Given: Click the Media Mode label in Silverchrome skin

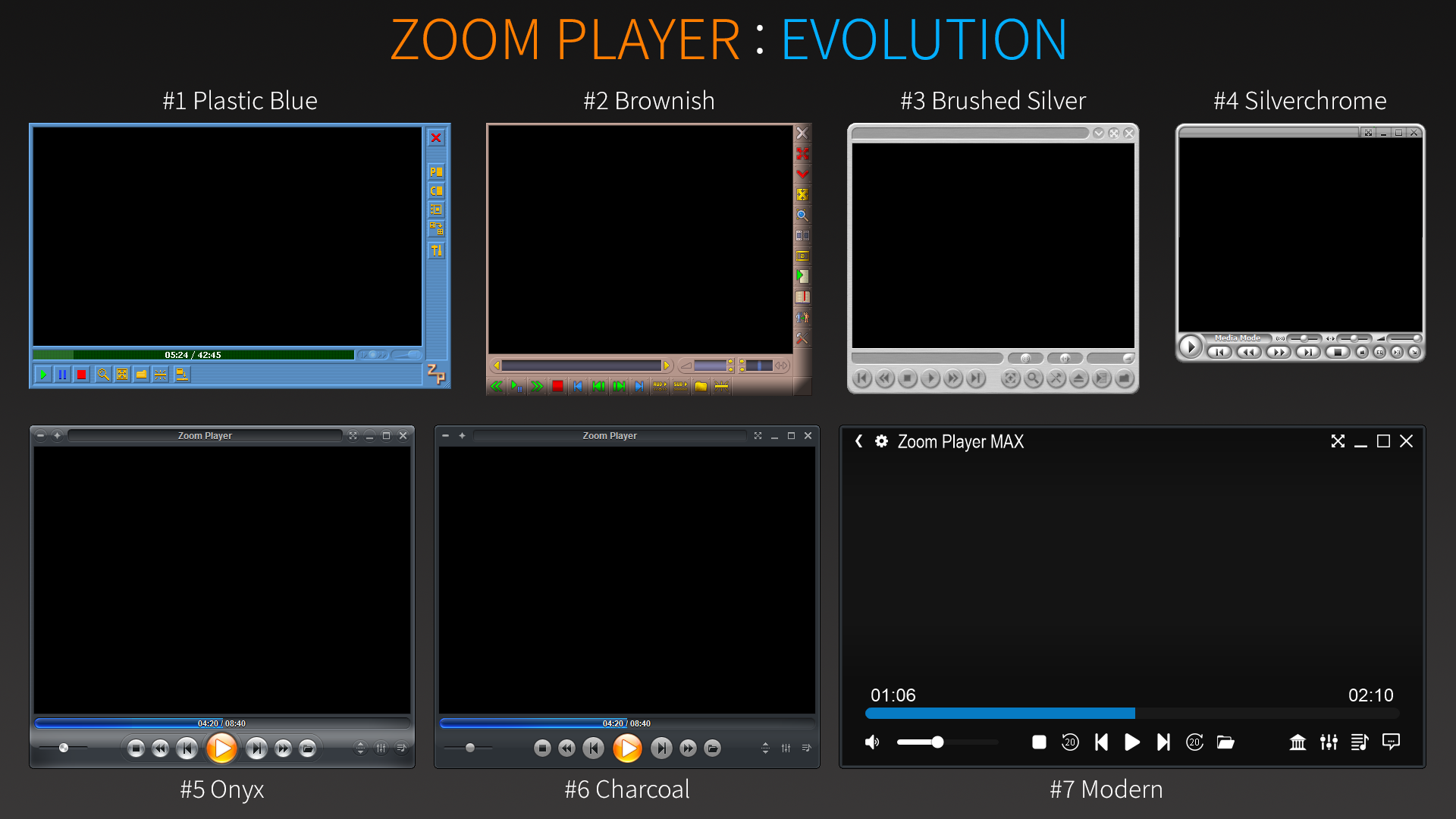Looking at the screenshot, I should point(1237,338).
